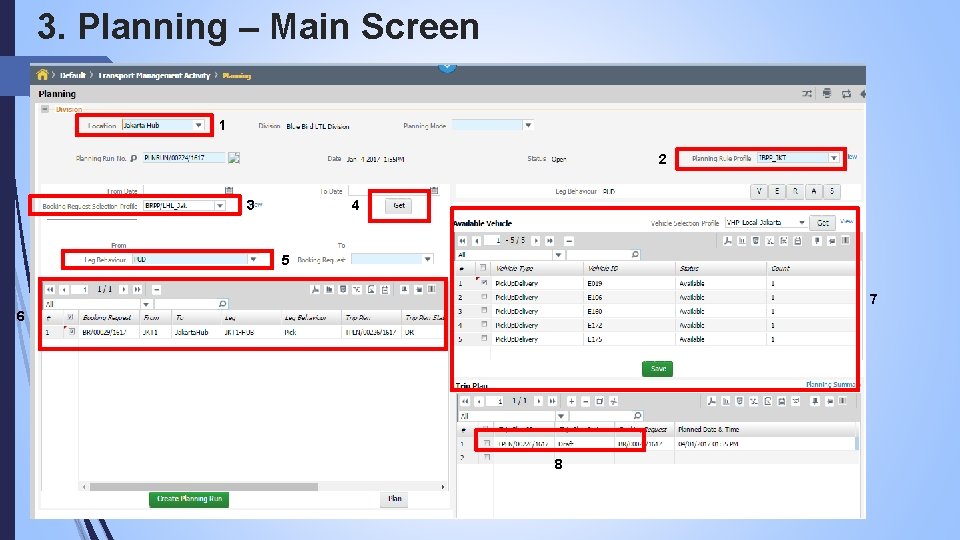Screen dimensions: 960x540
Task: Toggle checkbox for vehicle E106
Action: tap(484, 297)
